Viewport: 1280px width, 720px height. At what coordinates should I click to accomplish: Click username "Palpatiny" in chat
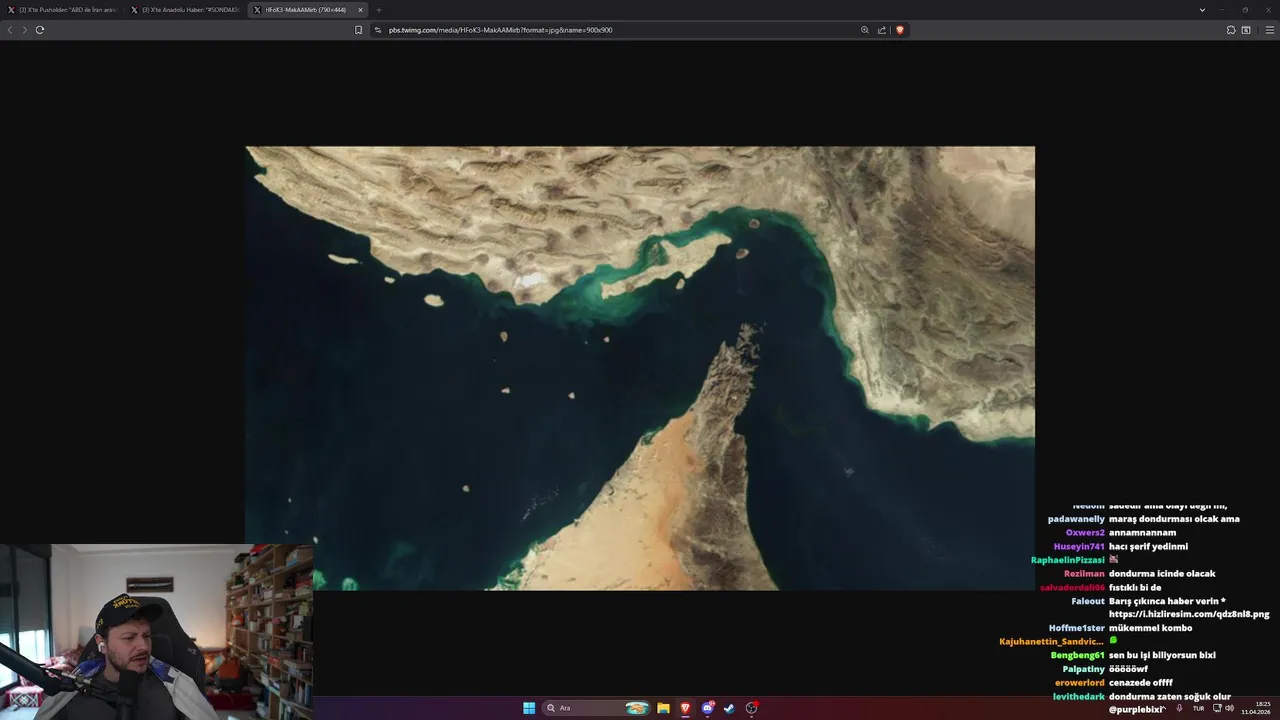click(x=1084, y=669)
